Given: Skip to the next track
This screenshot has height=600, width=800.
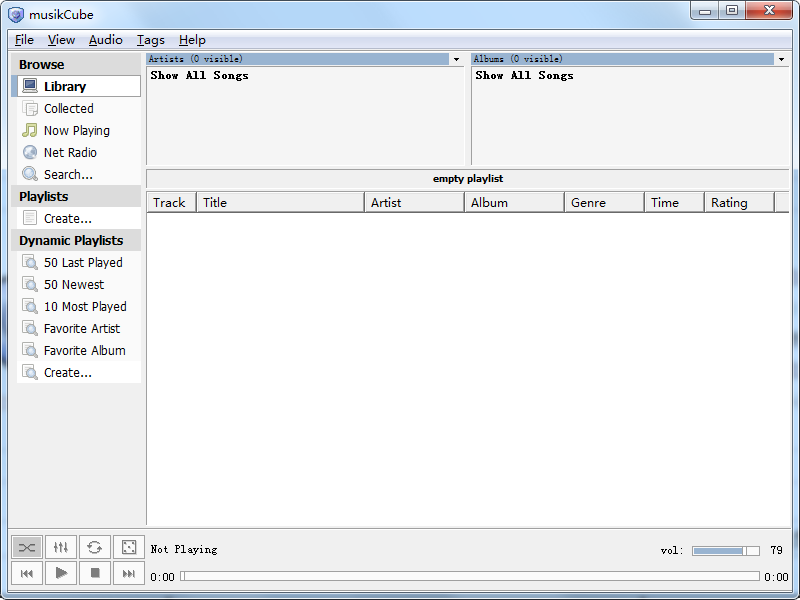Looking at the screenshot, I should click(x=128, y=573).
